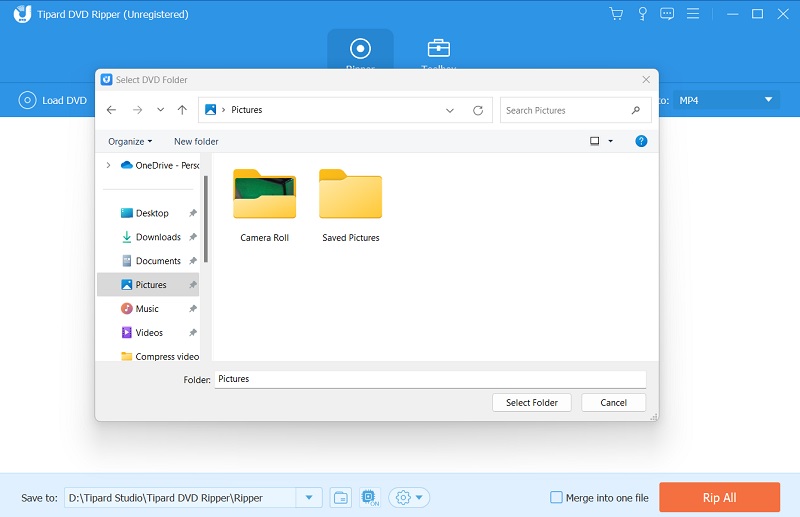The width and height of the screenshot is (800, 517).
Task: Toggle hardware acceleration chip icon
Action: click(x=369, y=498)
